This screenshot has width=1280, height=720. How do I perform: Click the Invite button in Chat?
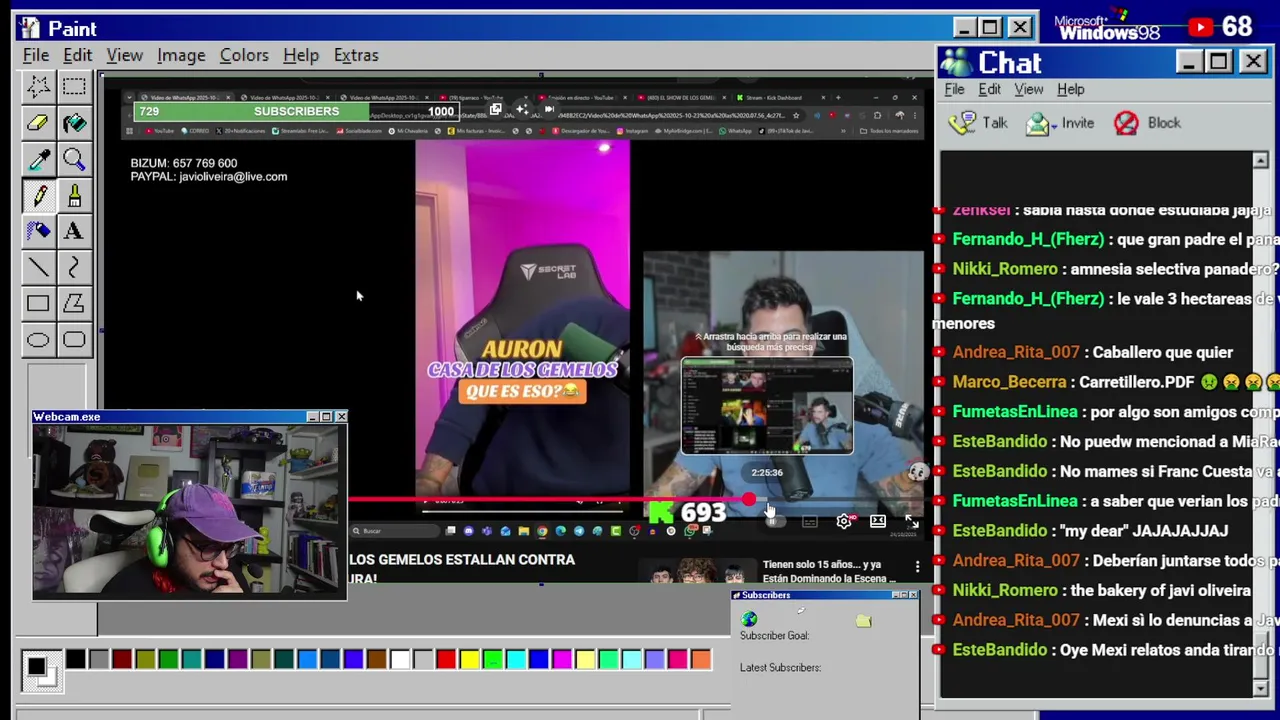click(1060, 123)
